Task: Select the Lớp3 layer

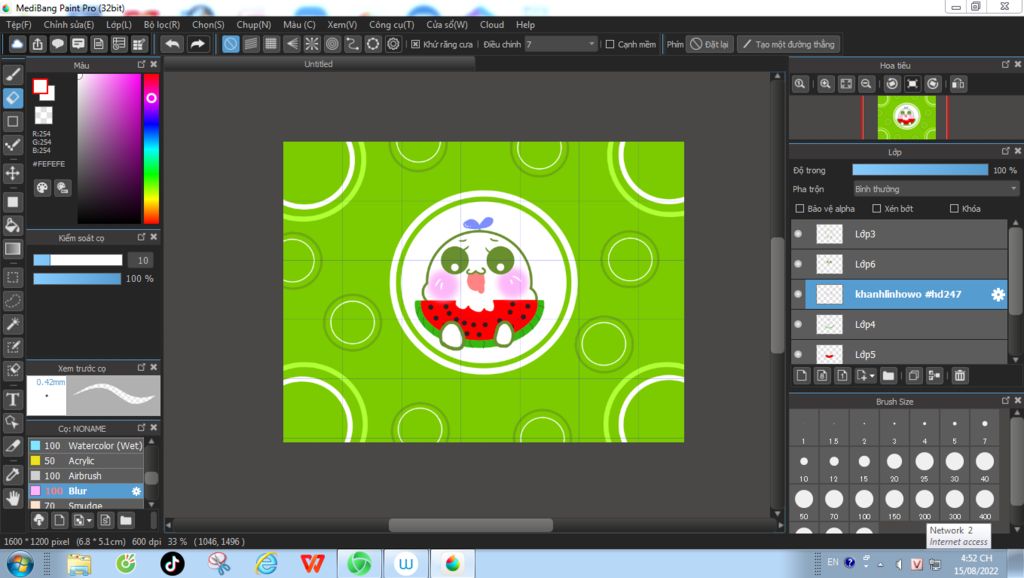Action: (x=899, y=234)
